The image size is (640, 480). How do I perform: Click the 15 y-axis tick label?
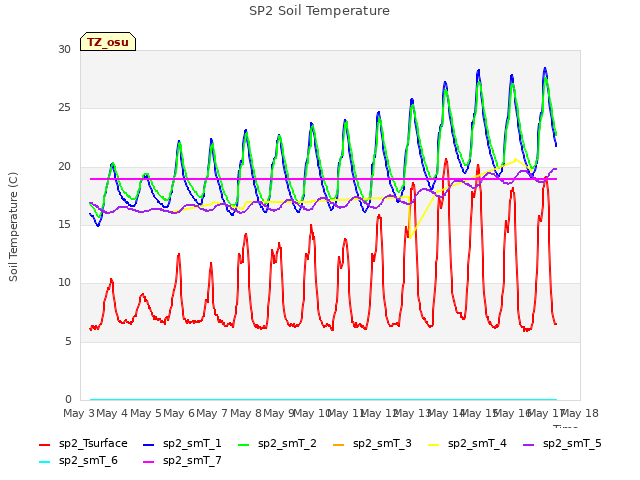click(64, 224)
